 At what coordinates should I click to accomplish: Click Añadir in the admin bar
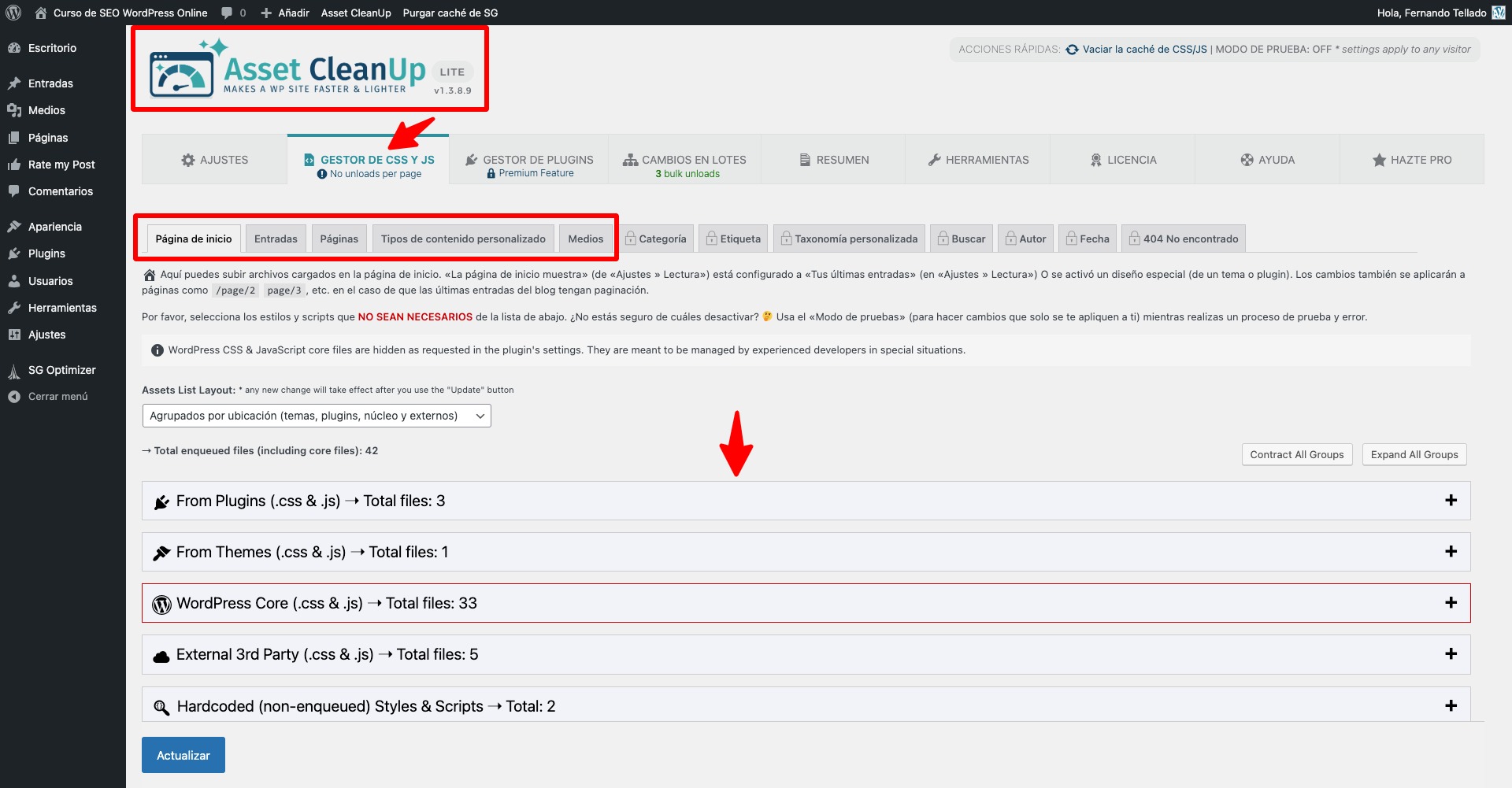pos(284,13)
